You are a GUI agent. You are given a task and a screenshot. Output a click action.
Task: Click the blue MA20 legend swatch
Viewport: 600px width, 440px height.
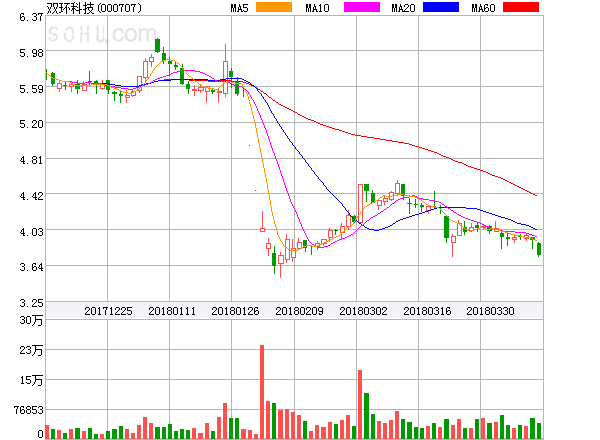(x=441, y=7)
